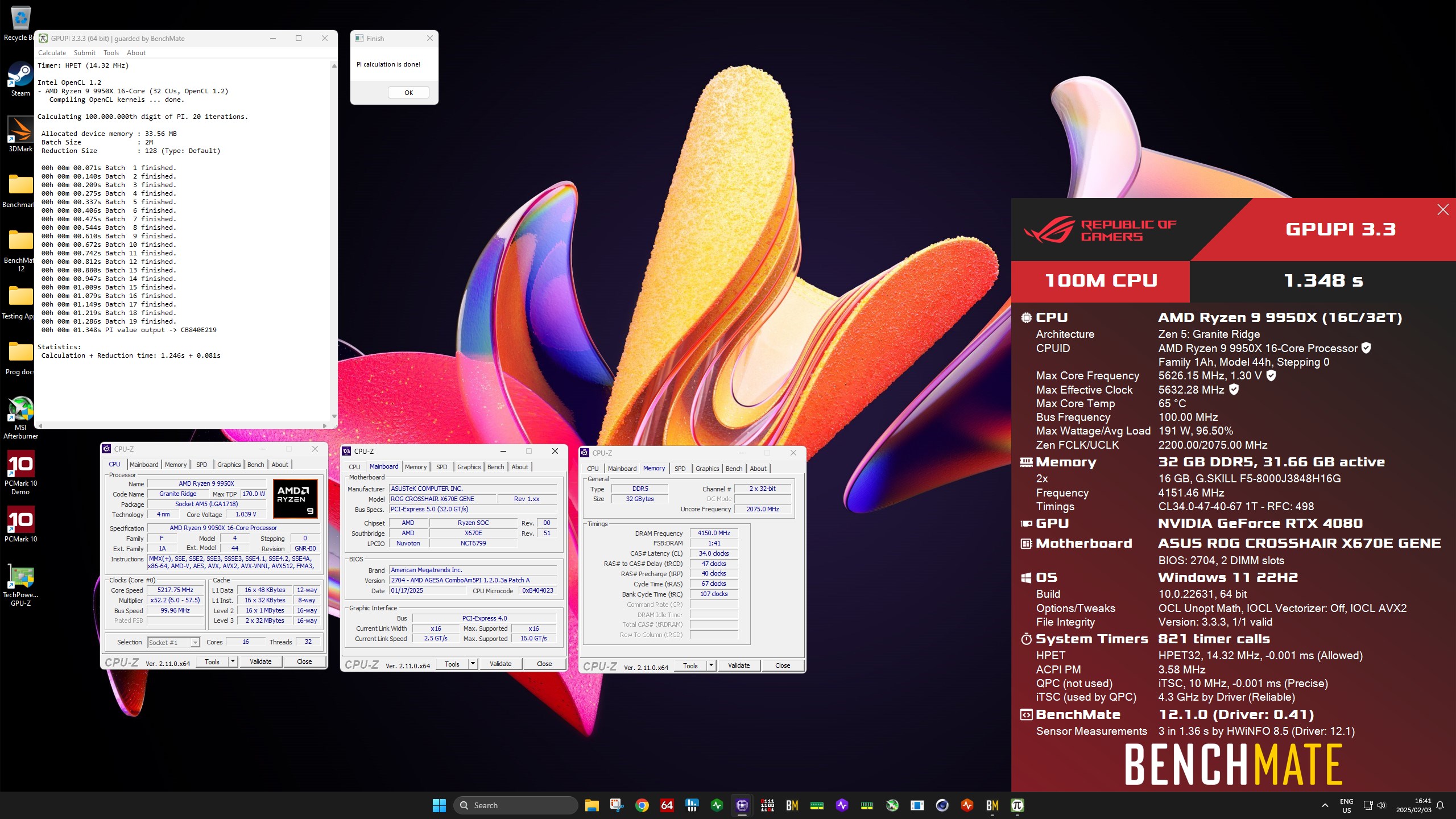
Task: Open File Explorer from the taskbar
Action: coord(591,805)
